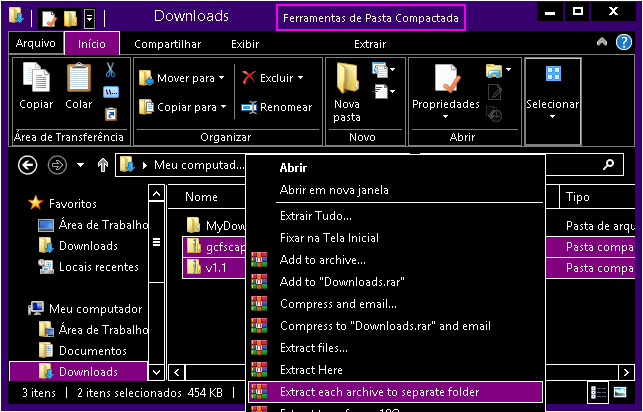Viewport: 643px width, 412px height.
Task: Expand the Propriedades dropdown arrow
Action: tap(446, 117)
